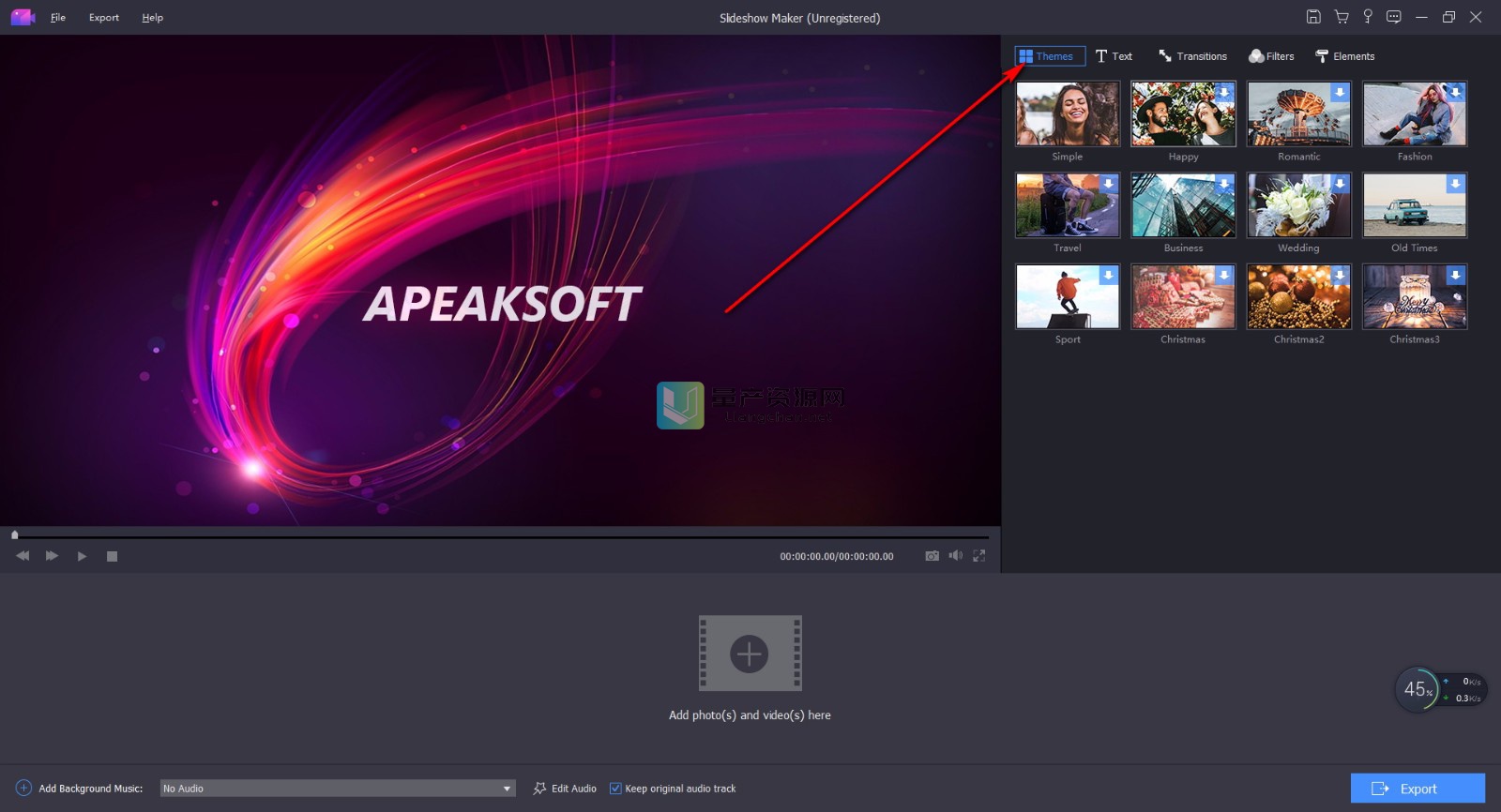Open the File menu

[58, 18]
